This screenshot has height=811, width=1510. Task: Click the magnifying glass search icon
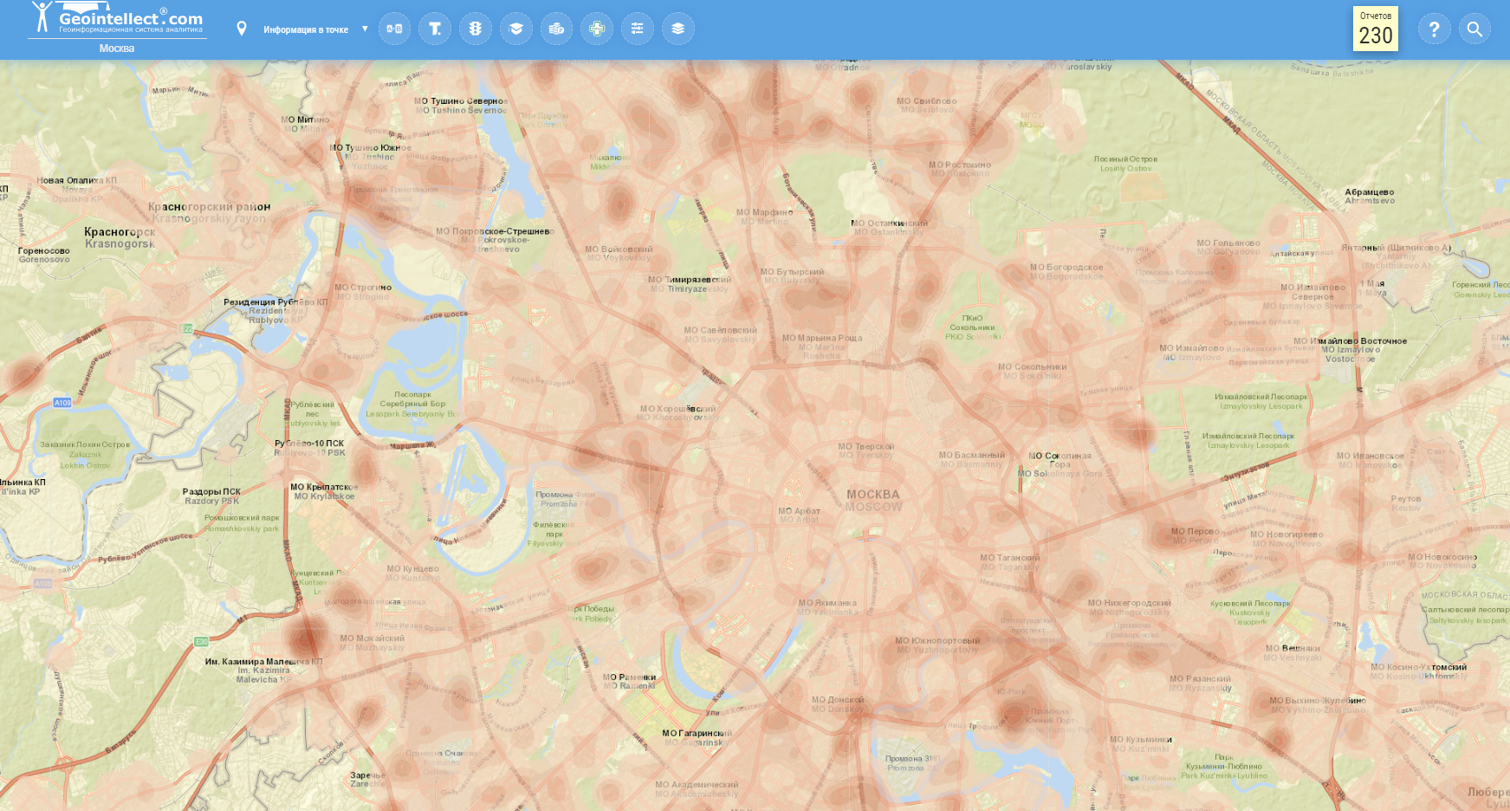[x=1474, y=29]
